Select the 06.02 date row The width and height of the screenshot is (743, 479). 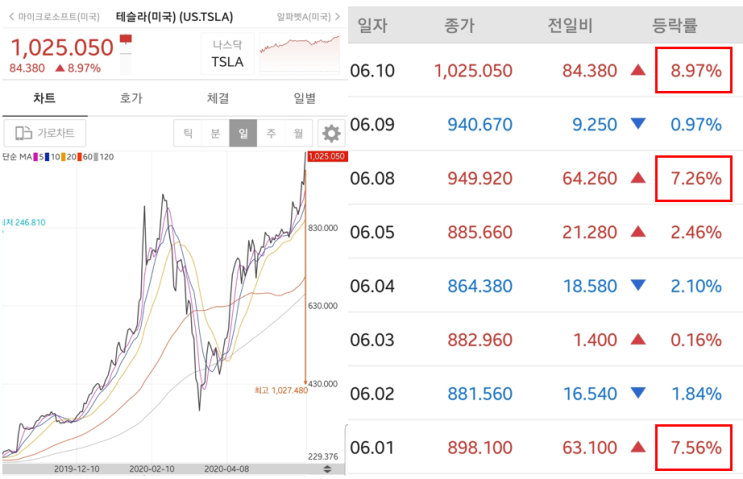(545, 393)
